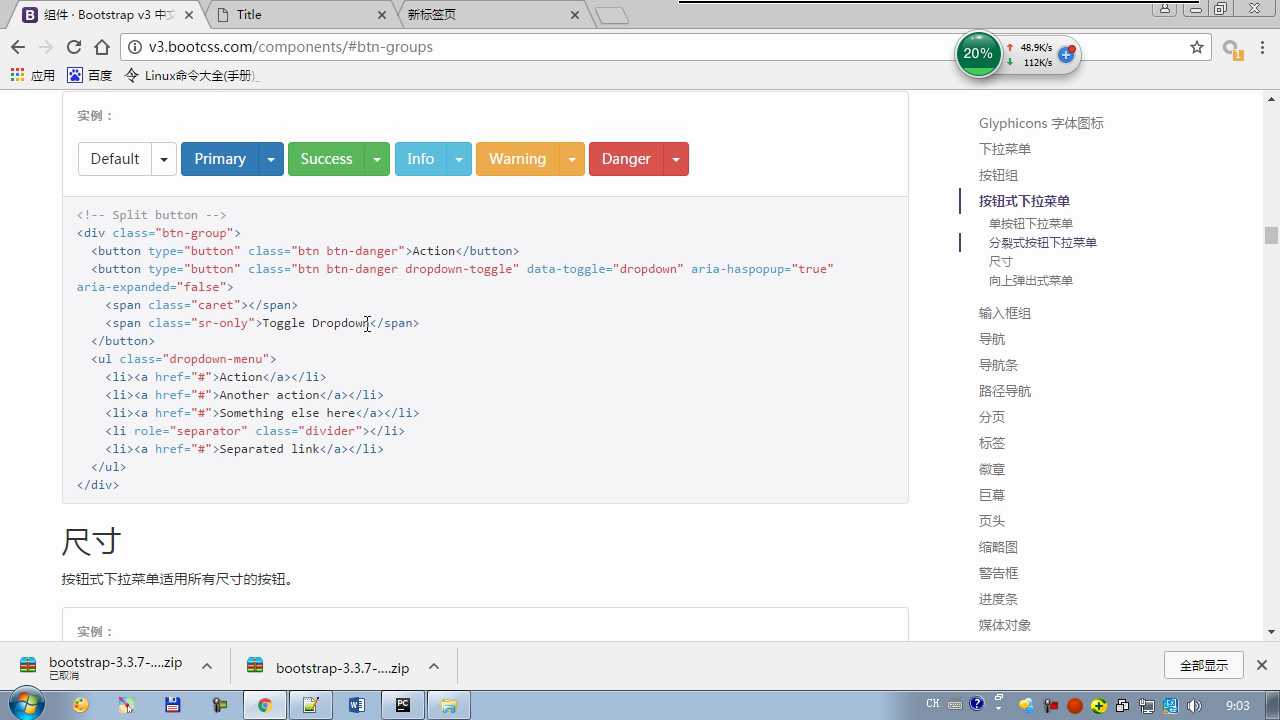1280x720 pixels.
Task: Click the blue plus icon on speed widget
Action: (1066, 54)
